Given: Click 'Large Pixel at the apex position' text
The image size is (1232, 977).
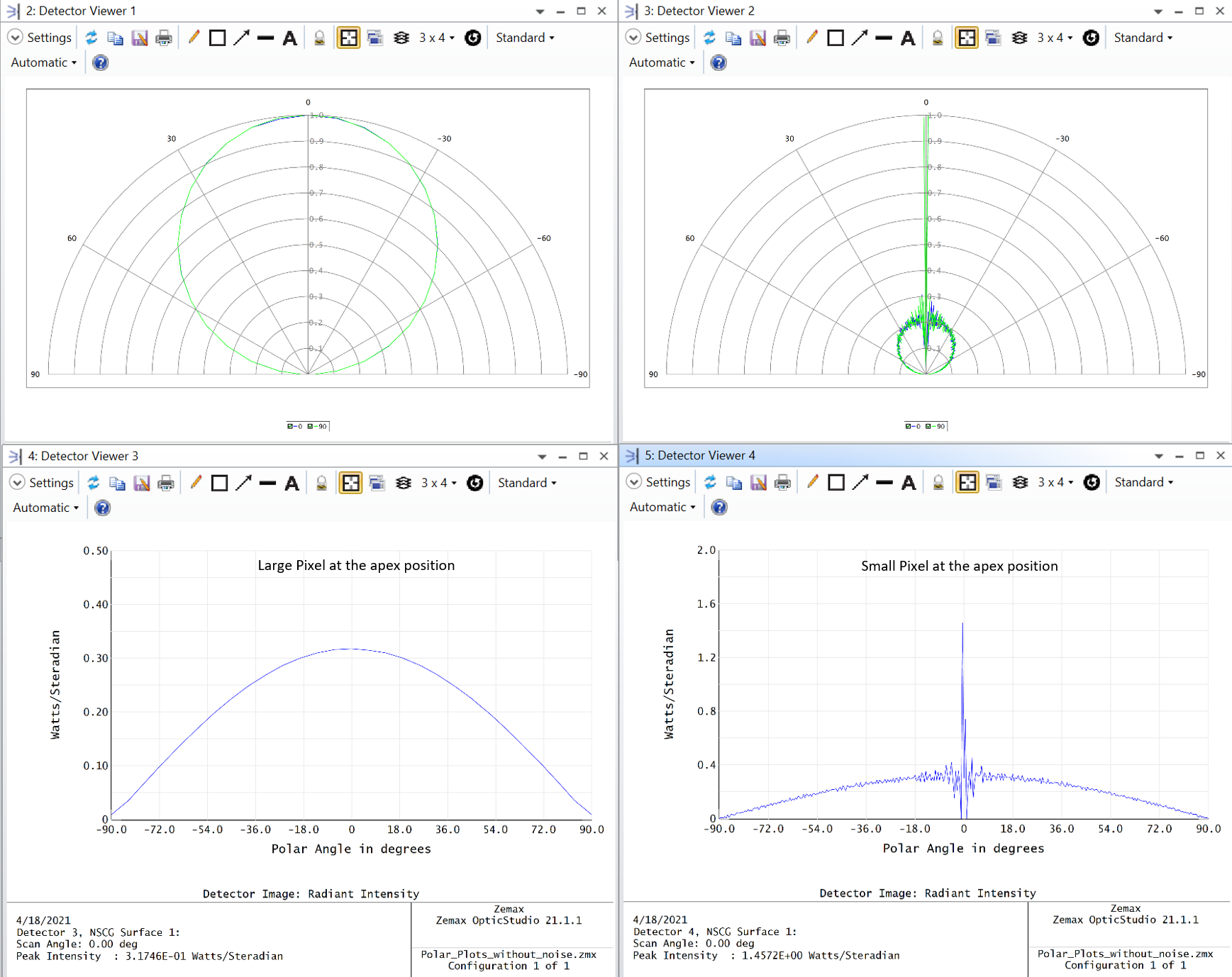Looking at the screenshot, I should point(356,565).
